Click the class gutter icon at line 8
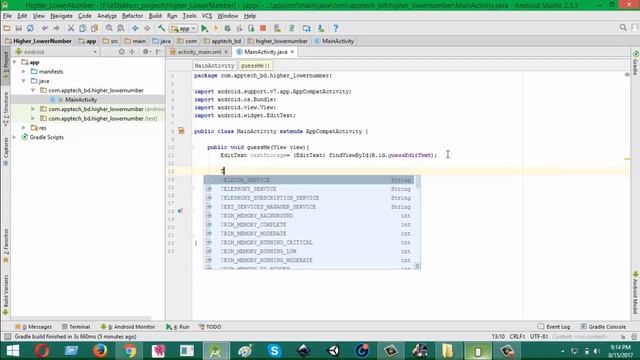The width and height of the screenshot is (640, 360). (181, 131)
